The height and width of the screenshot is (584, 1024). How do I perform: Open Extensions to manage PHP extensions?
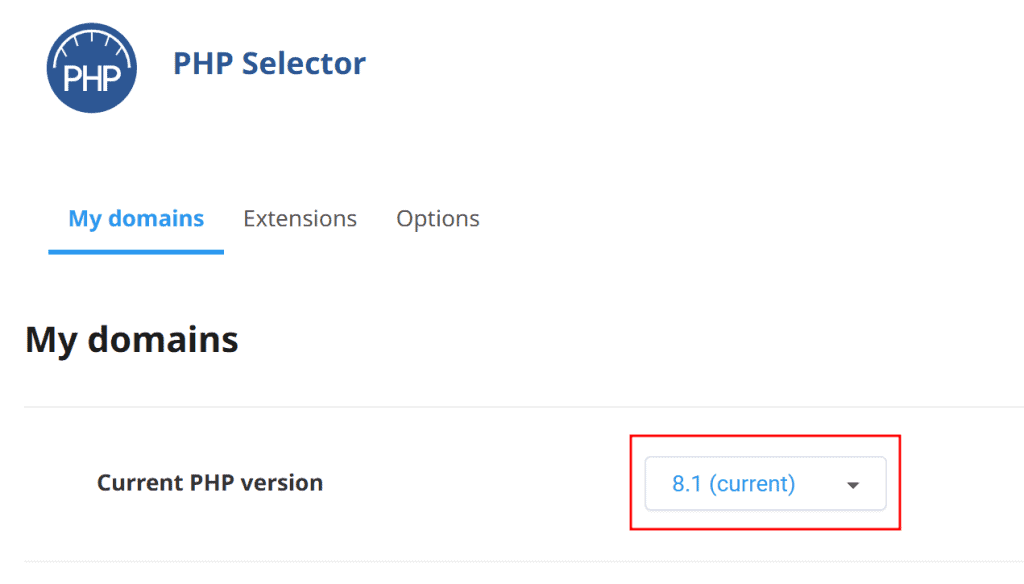coord(300,218)
